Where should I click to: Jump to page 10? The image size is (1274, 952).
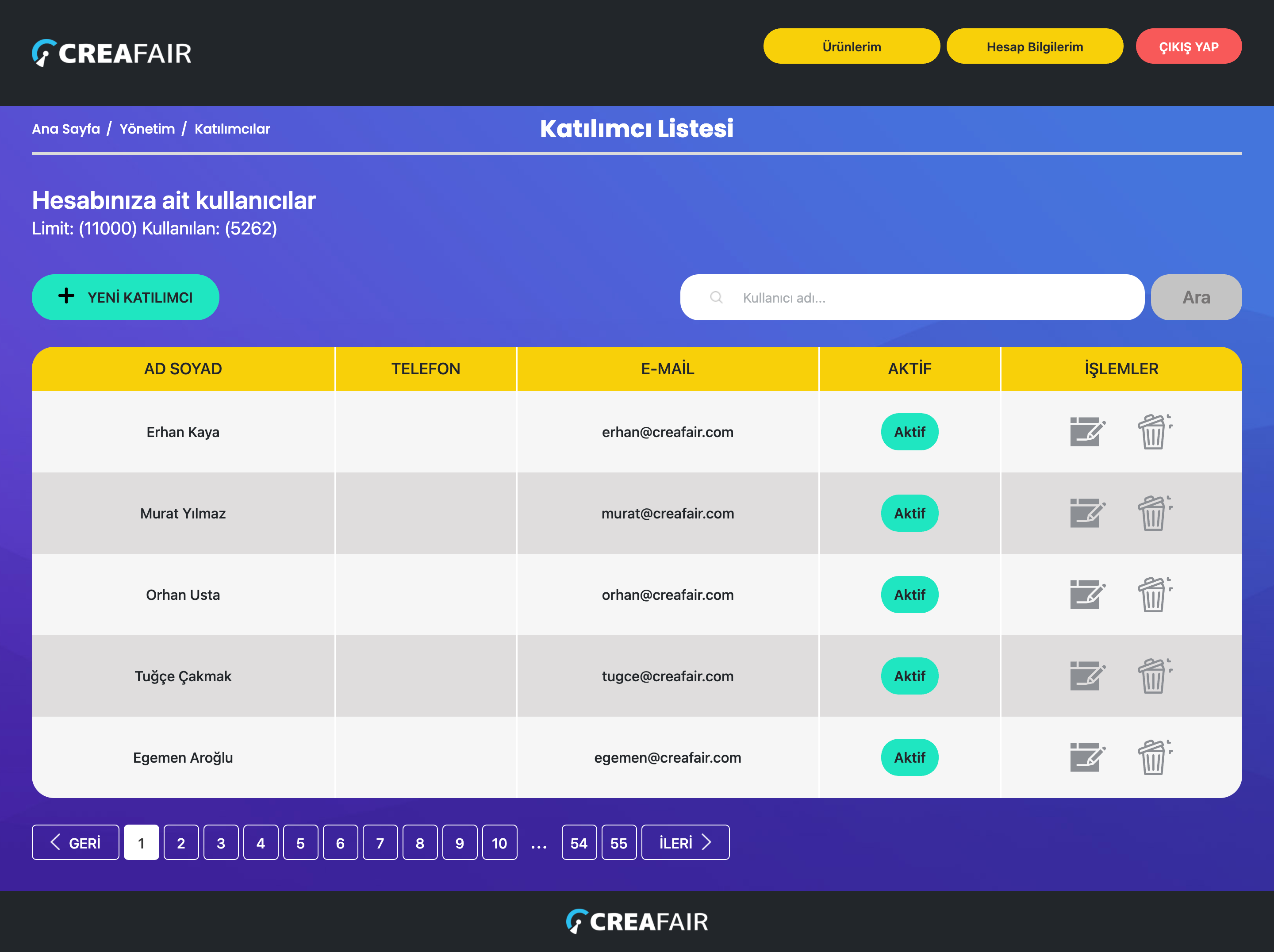tap(499, 842)
